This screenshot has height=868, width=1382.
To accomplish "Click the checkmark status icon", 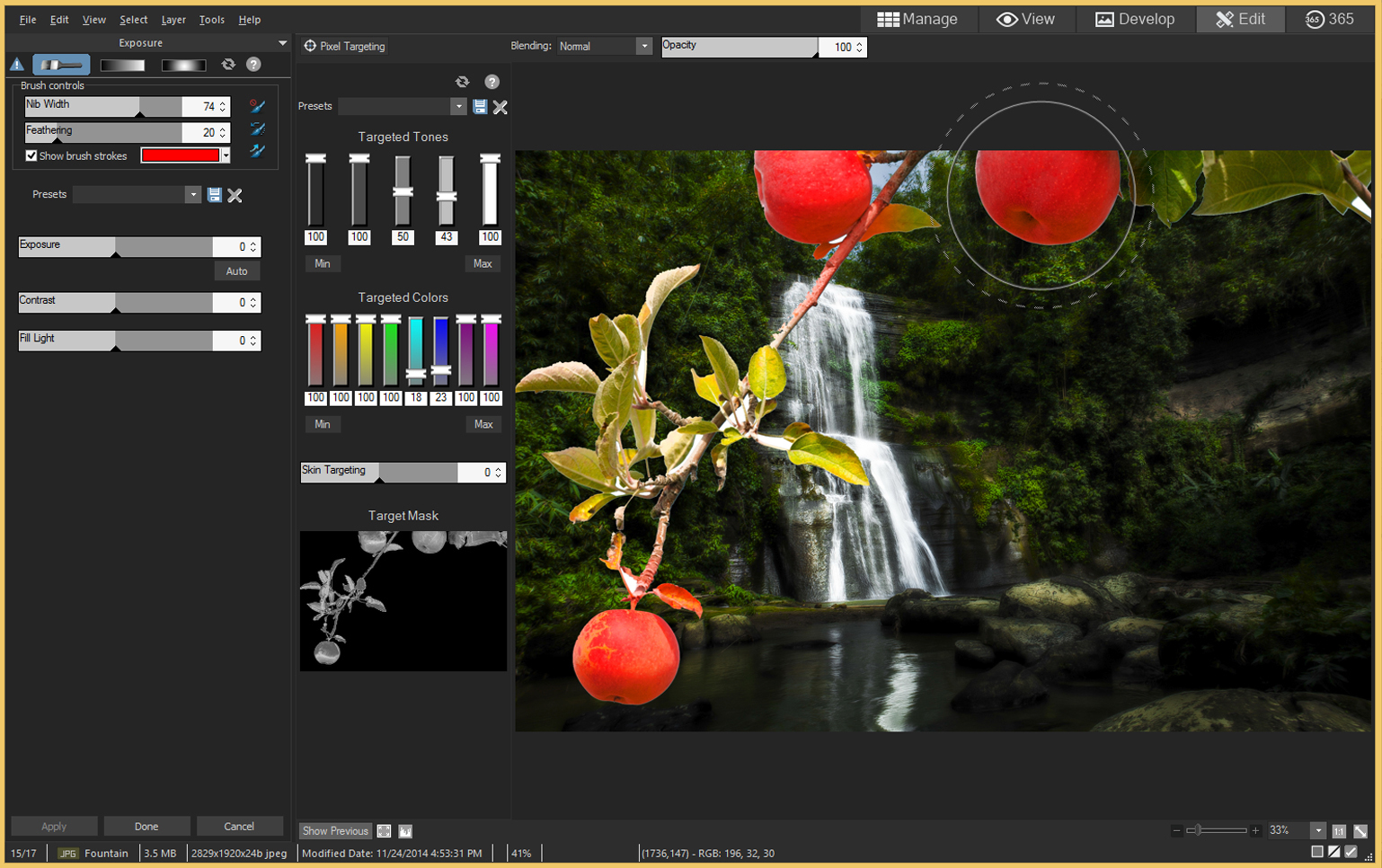I will pyautogui.click(x=1351, y=852).
